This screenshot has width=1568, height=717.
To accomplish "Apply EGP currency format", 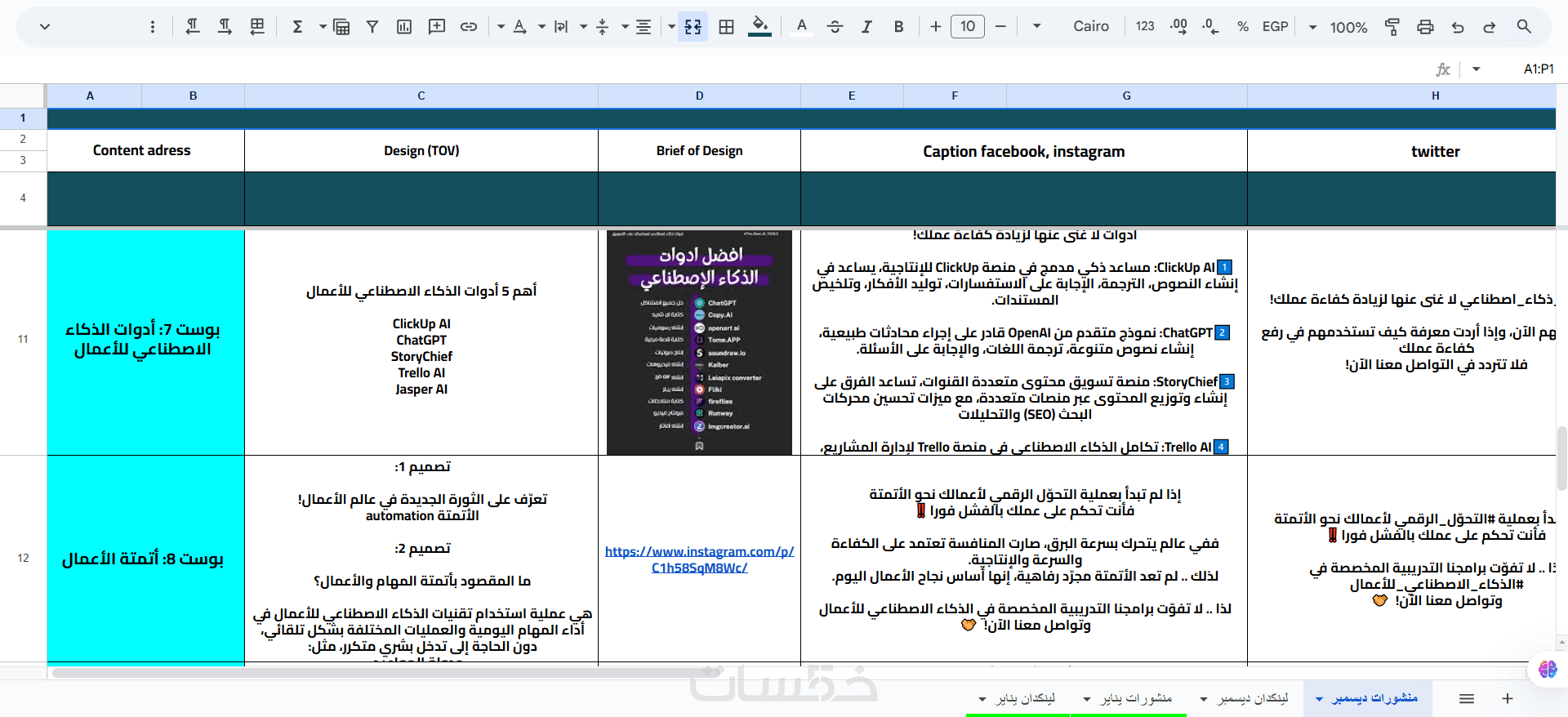I will point(1275,27).
